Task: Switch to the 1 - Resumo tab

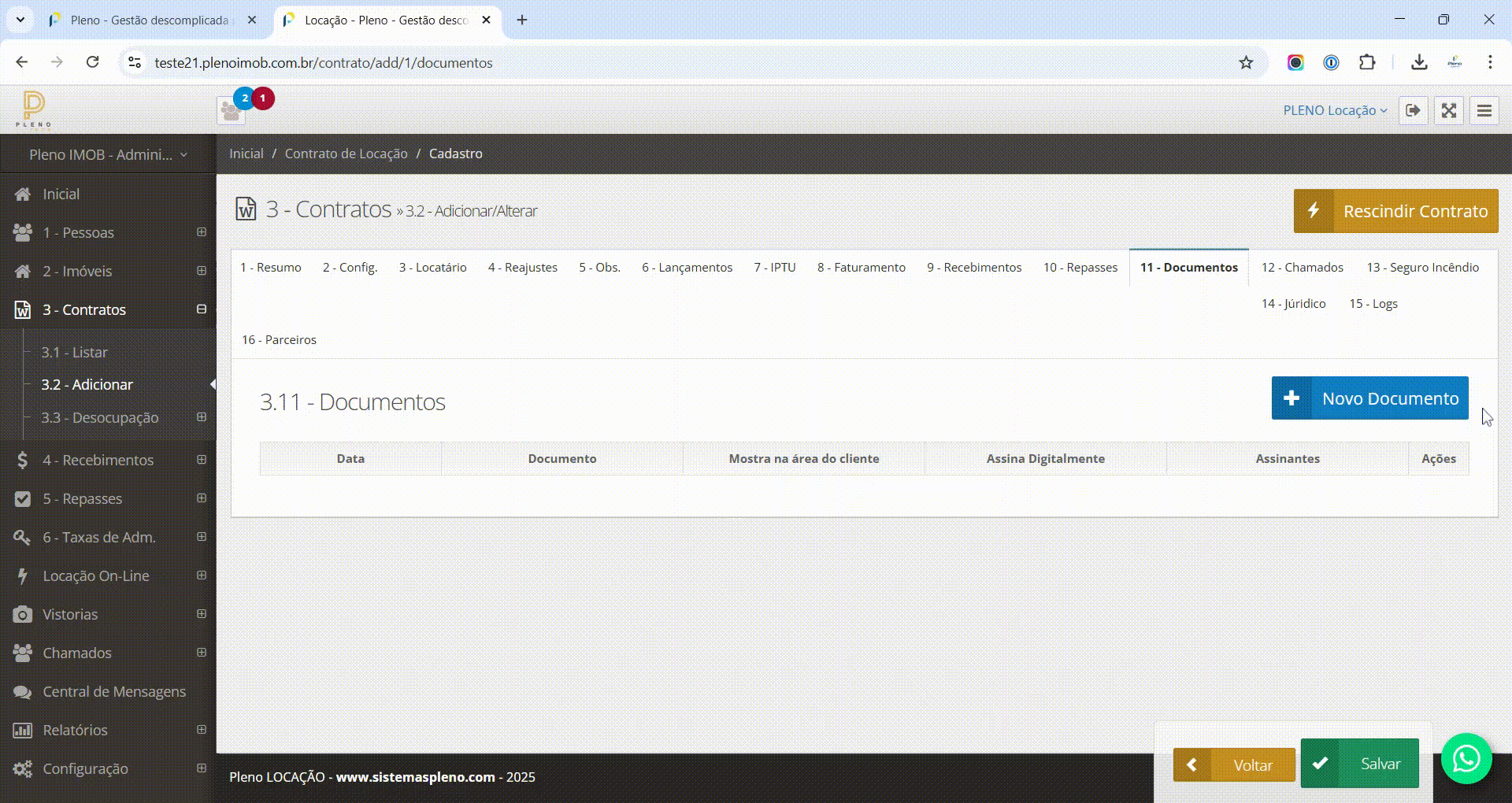Action: click(x=270, y=268)
